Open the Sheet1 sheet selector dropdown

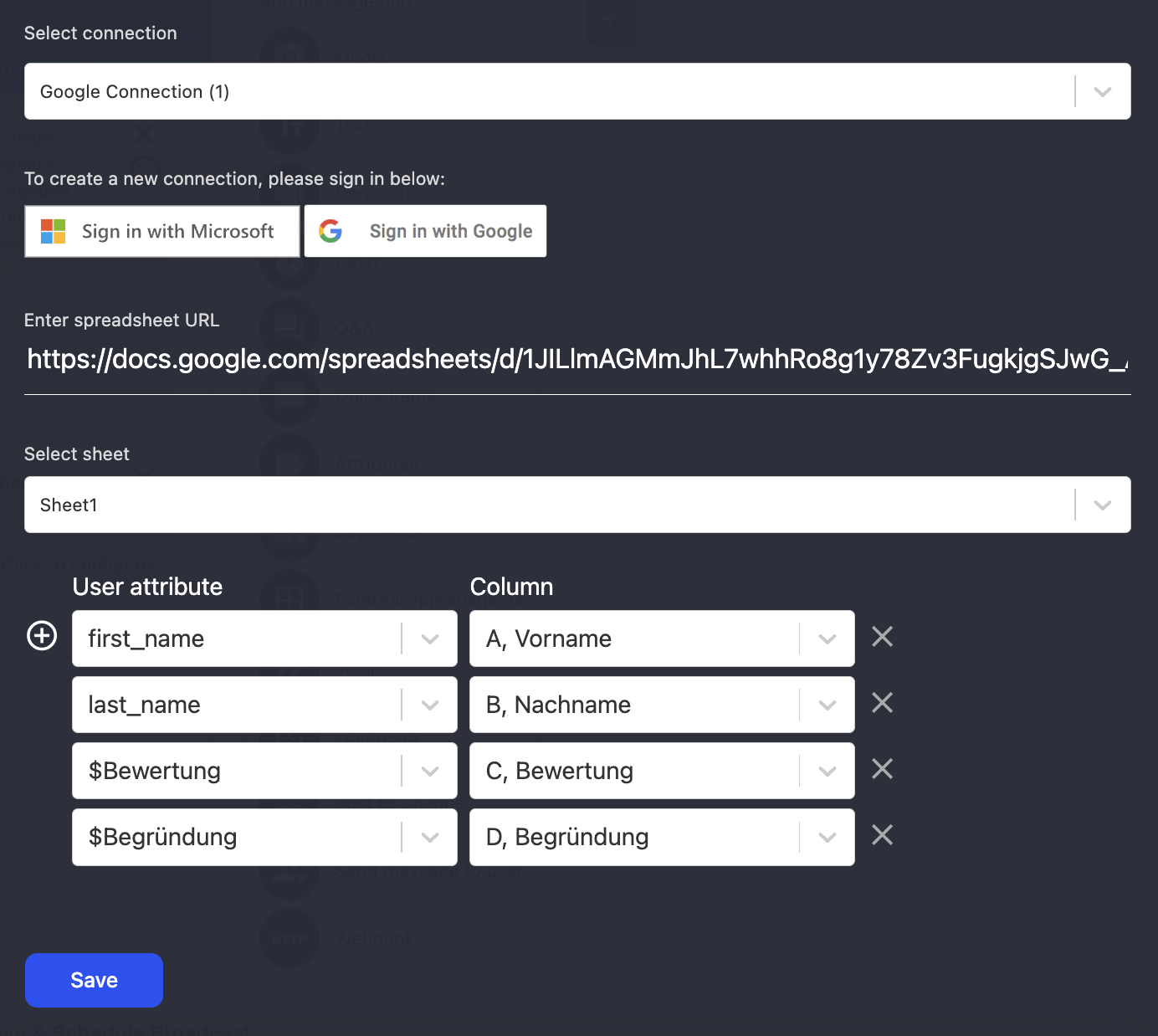coord(577,505)
